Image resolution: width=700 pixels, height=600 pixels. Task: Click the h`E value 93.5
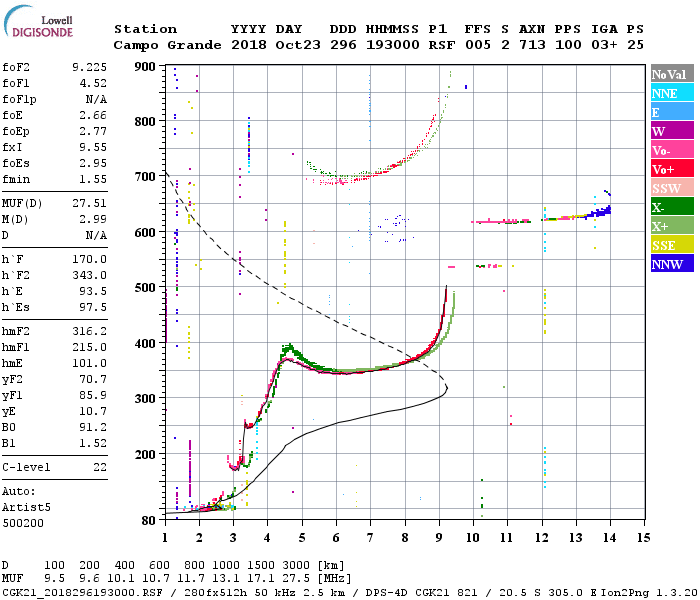(93, 292)
